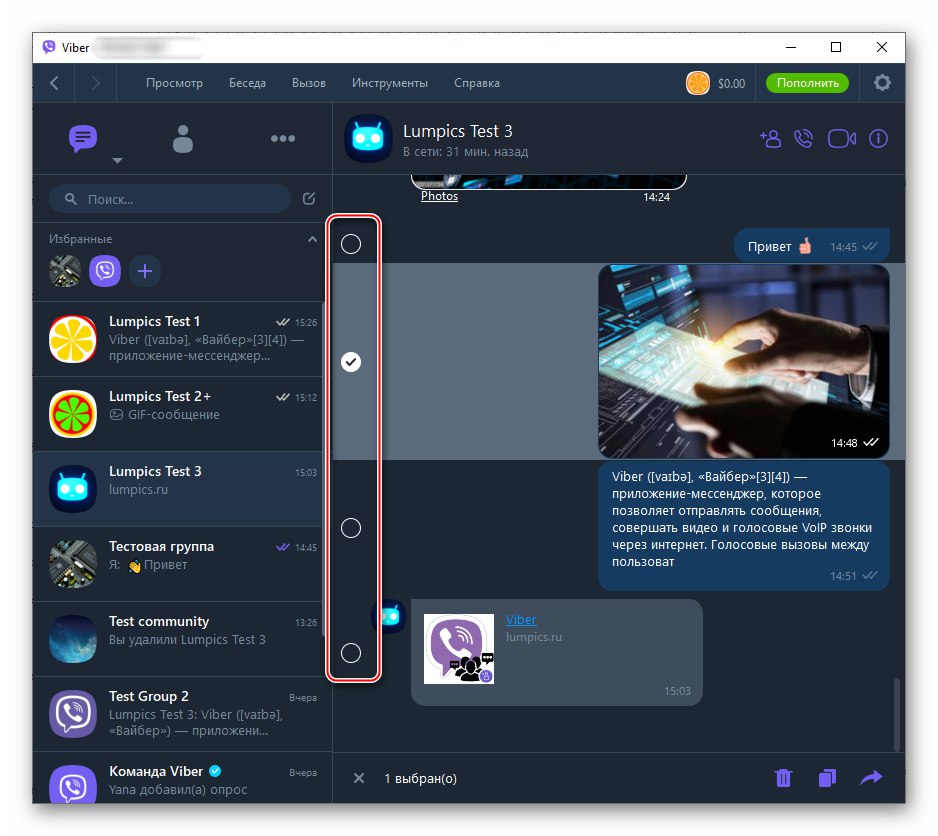Viewport: 938px width, 836px height.
Task: Open the Viber favorite purple icon
Action: 105,271
